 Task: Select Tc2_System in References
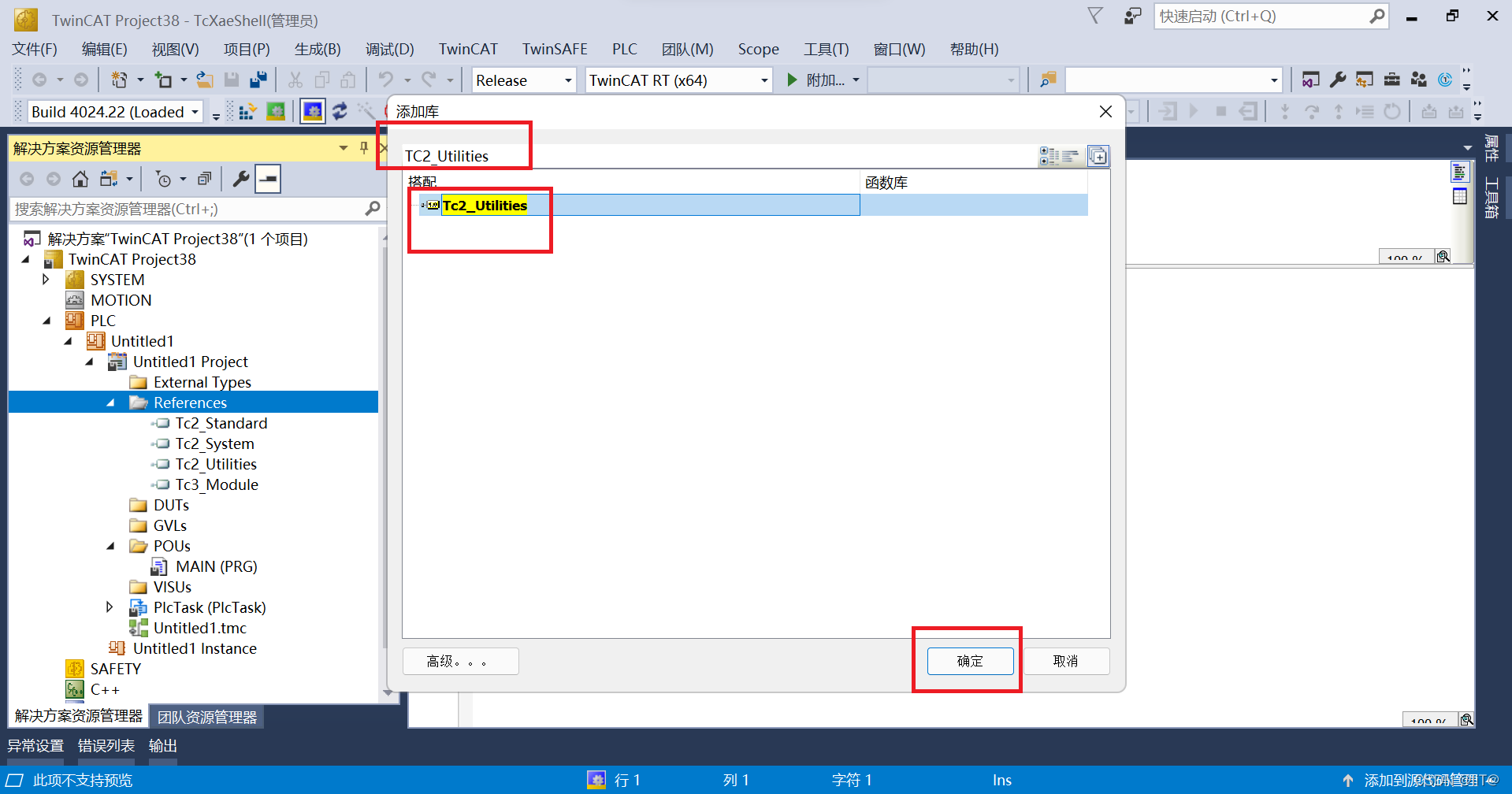click(x=214, y=443)
